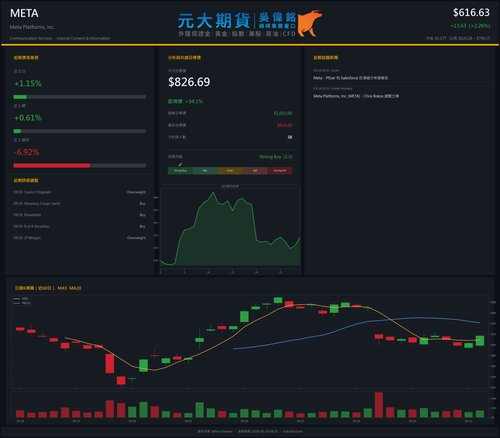
Task: Click the analyst count 58
Action: coord(290,137)
